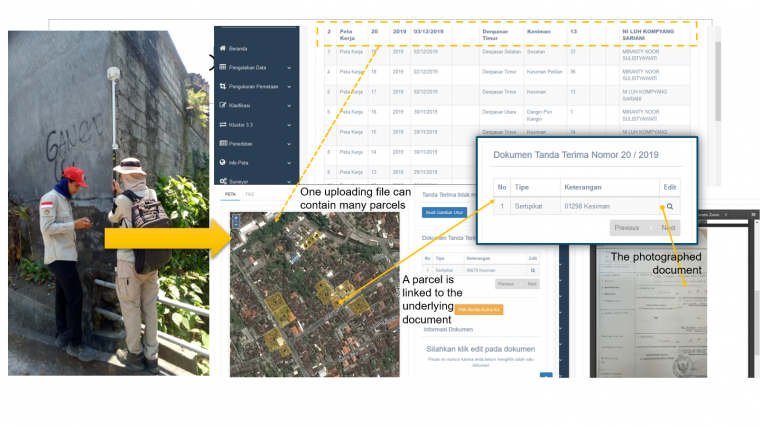760x428 pixels.
Task: Expand the Info Peta menu chevron
Action: [x=289, y=163]
